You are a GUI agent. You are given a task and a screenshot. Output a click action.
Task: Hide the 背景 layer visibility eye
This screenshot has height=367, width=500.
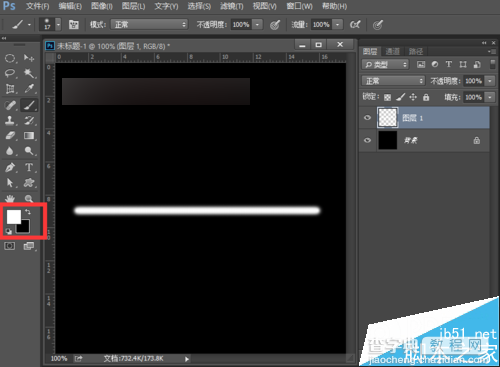(367, 140)
